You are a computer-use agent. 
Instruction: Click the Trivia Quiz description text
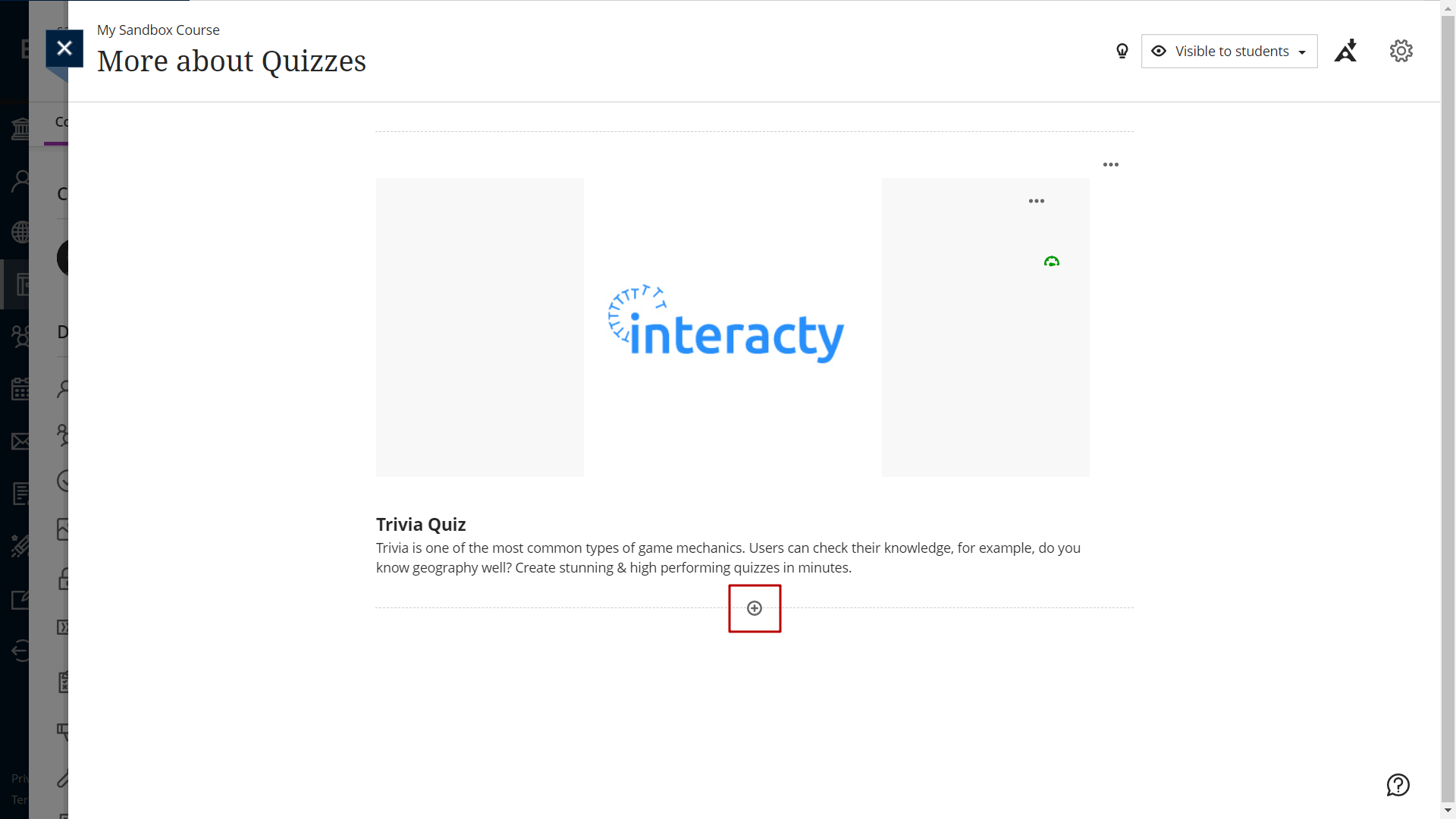728,557
